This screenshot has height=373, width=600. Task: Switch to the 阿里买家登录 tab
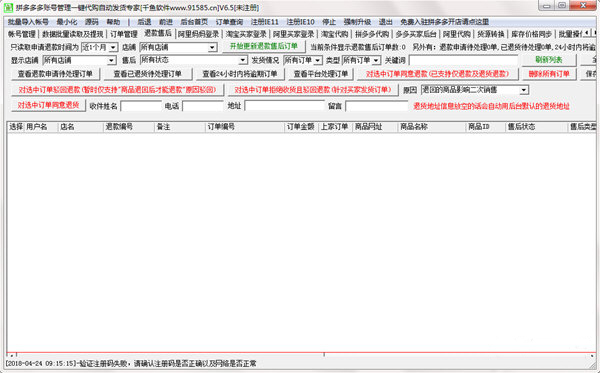click(293, 34)
